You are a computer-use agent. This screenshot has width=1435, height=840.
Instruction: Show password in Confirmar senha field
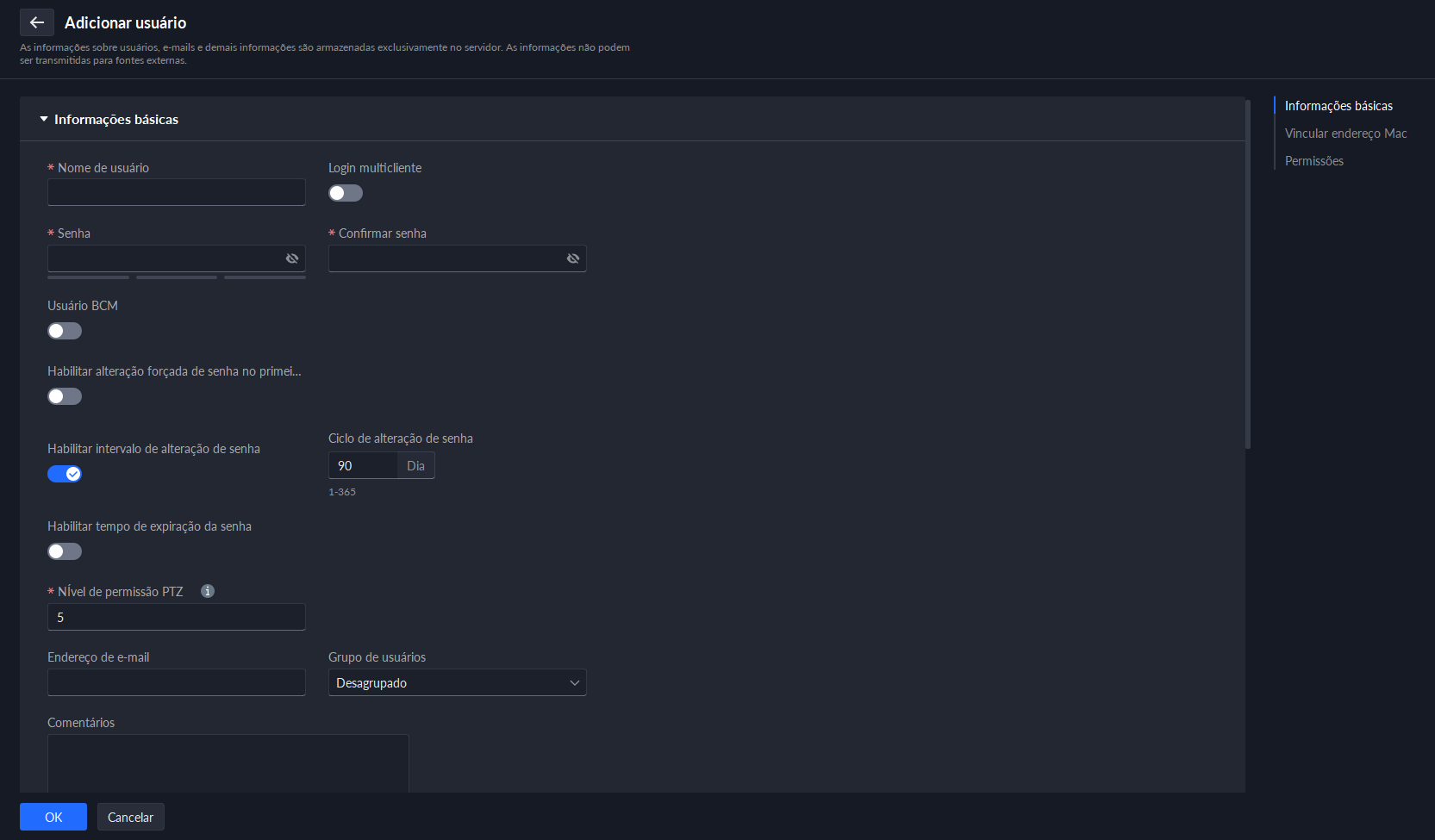pyautogui.click(x=573, y=258)
